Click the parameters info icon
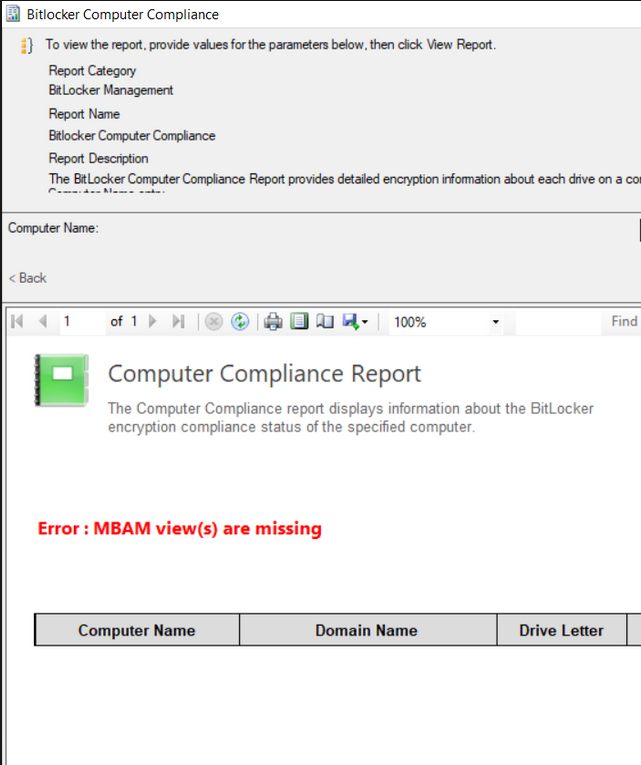The height and width of the screenshot is (765, 641). tap(27, 45)
